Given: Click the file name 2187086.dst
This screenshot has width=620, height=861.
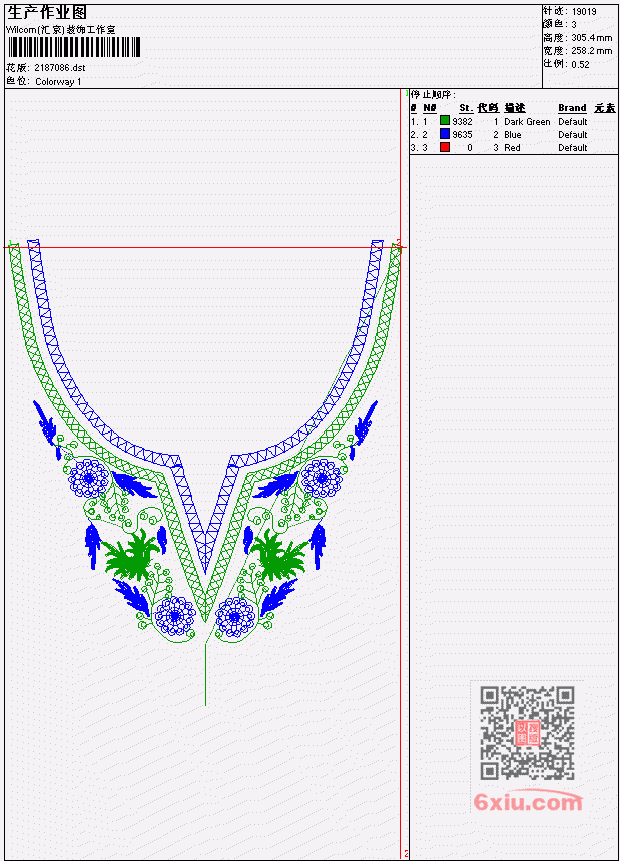Looking at the screenshot, I should click(x=60, y=68).
